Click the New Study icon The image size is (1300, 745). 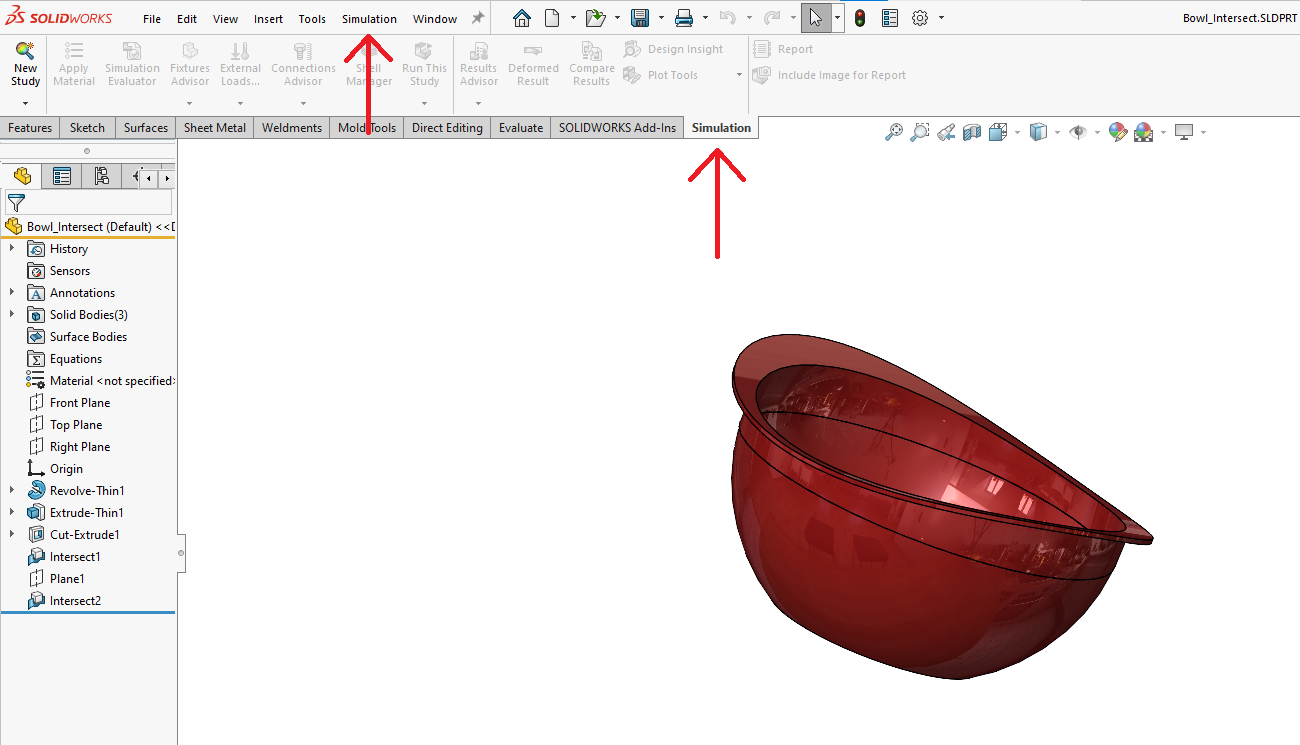[25, 52]
